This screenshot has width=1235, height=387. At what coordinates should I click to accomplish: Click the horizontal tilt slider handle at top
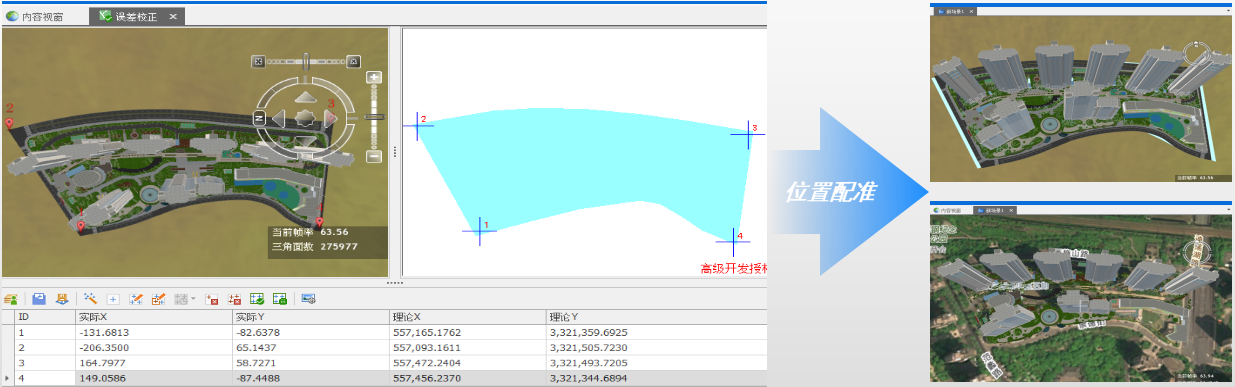tap(306, 61)
